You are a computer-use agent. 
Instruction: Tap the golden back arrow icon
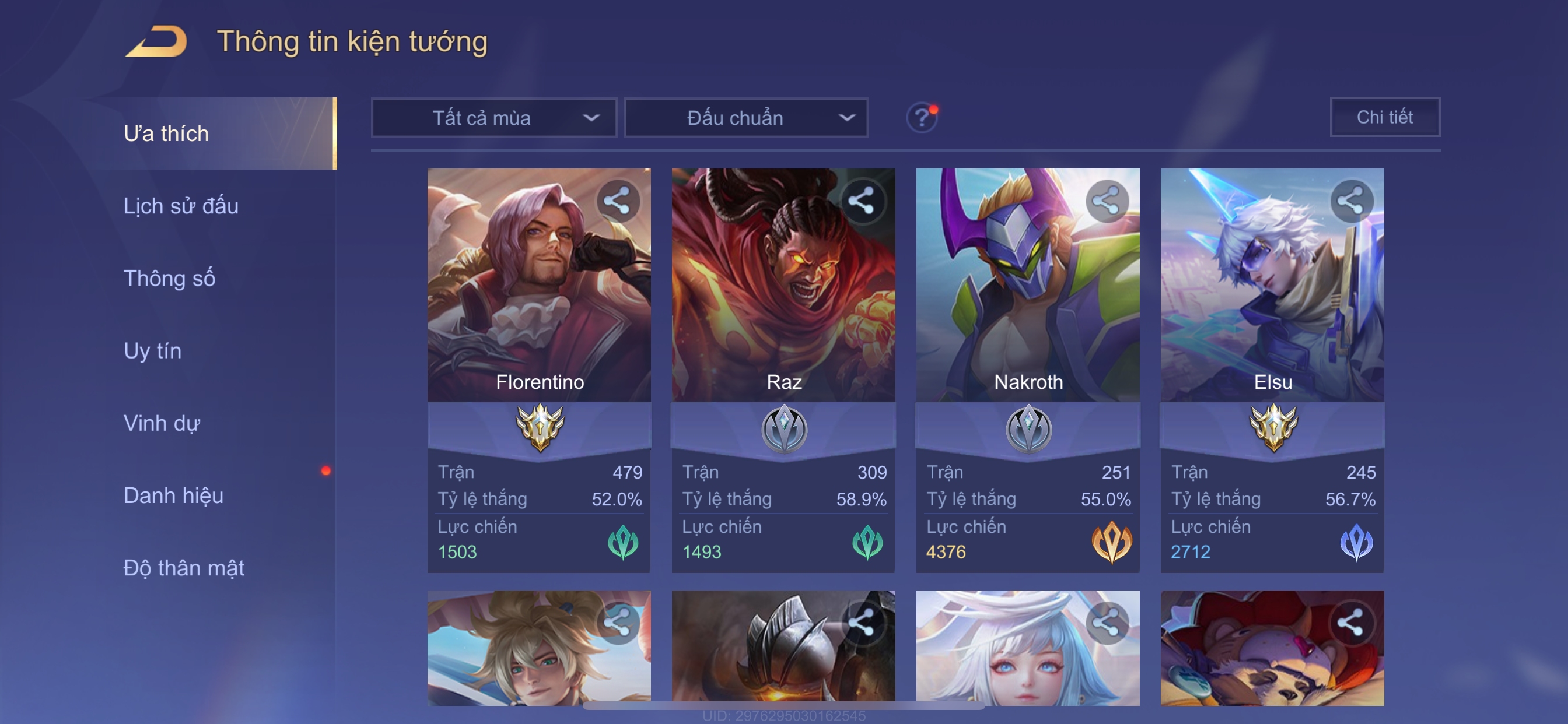pyautogui.click(x=156, y=41)
